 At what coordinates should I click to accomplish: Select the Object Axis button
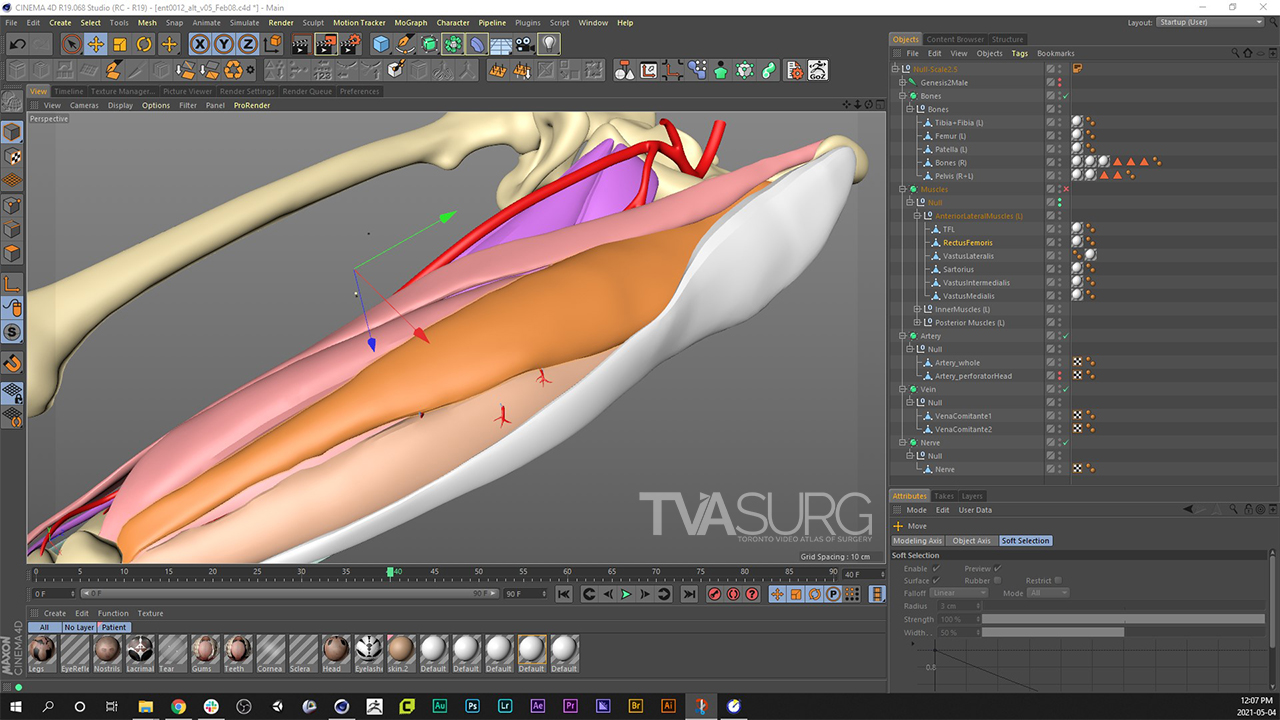(x=971, y=541)
